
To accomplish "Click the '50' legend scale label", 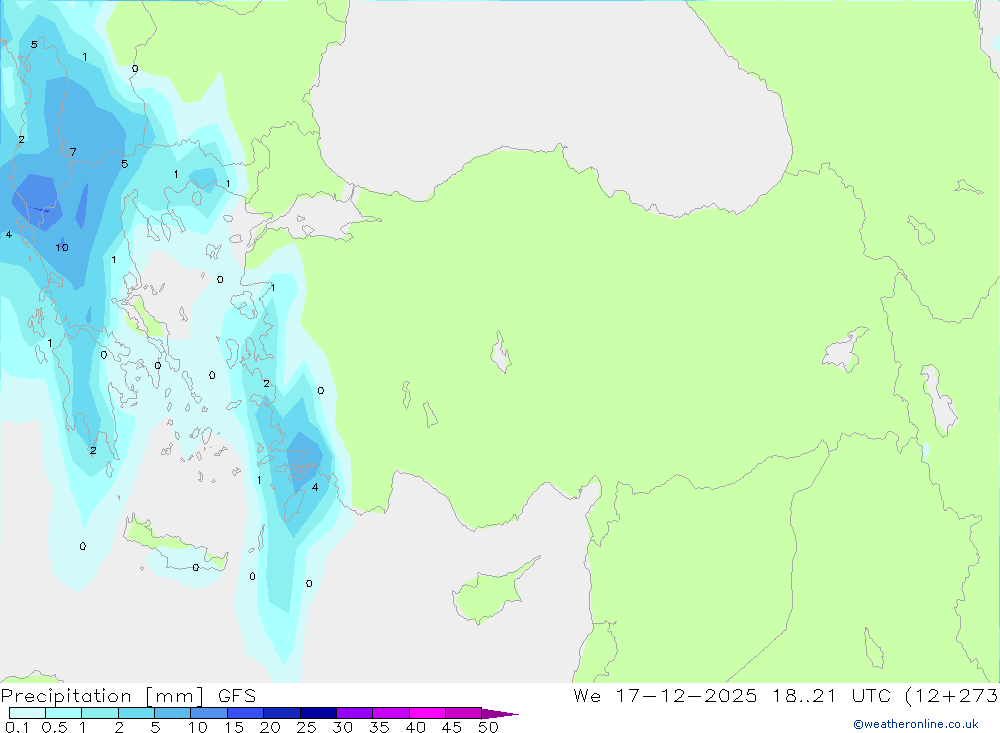I will pos(488,727).
